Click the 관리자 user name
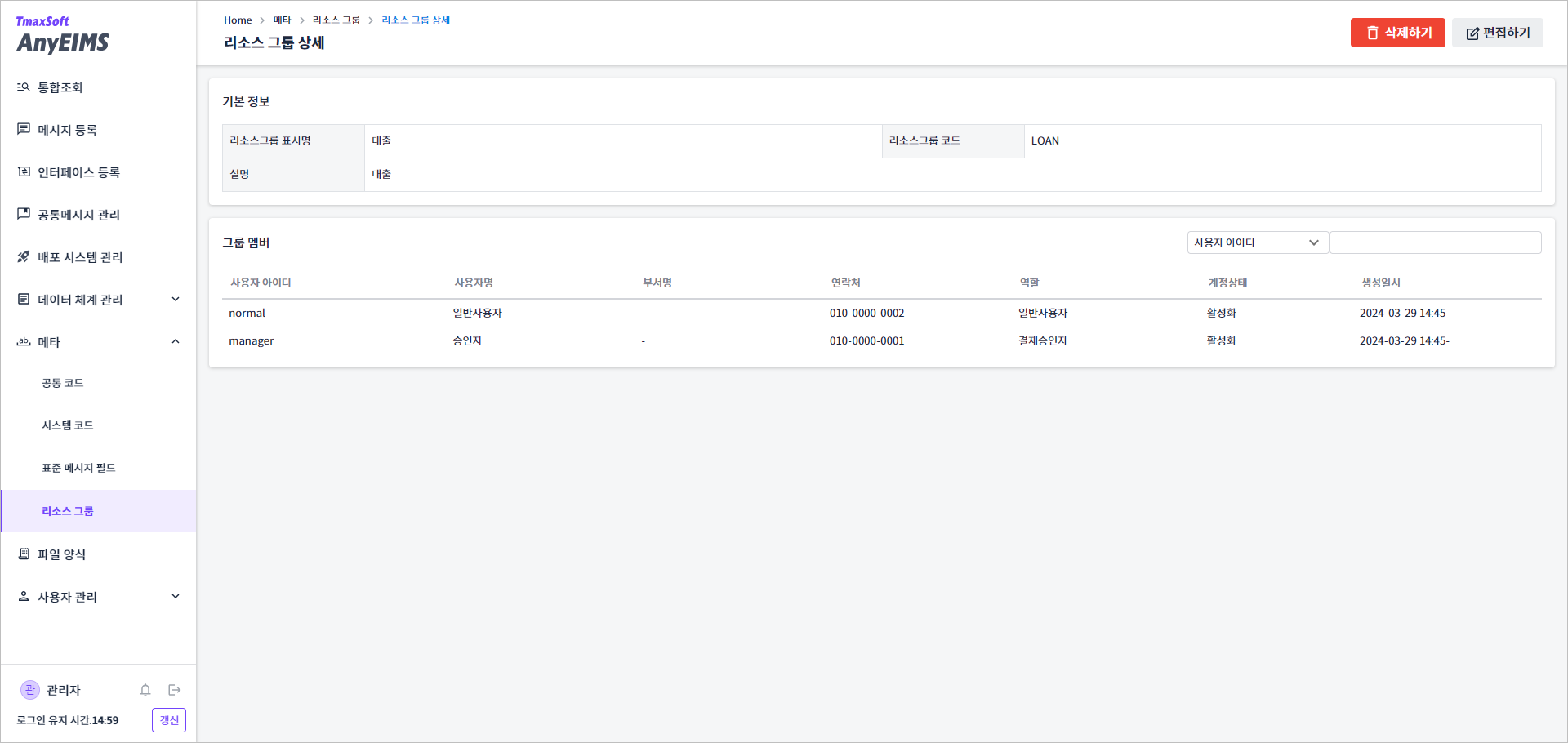The image size is (1568, 743). [64, 690]
